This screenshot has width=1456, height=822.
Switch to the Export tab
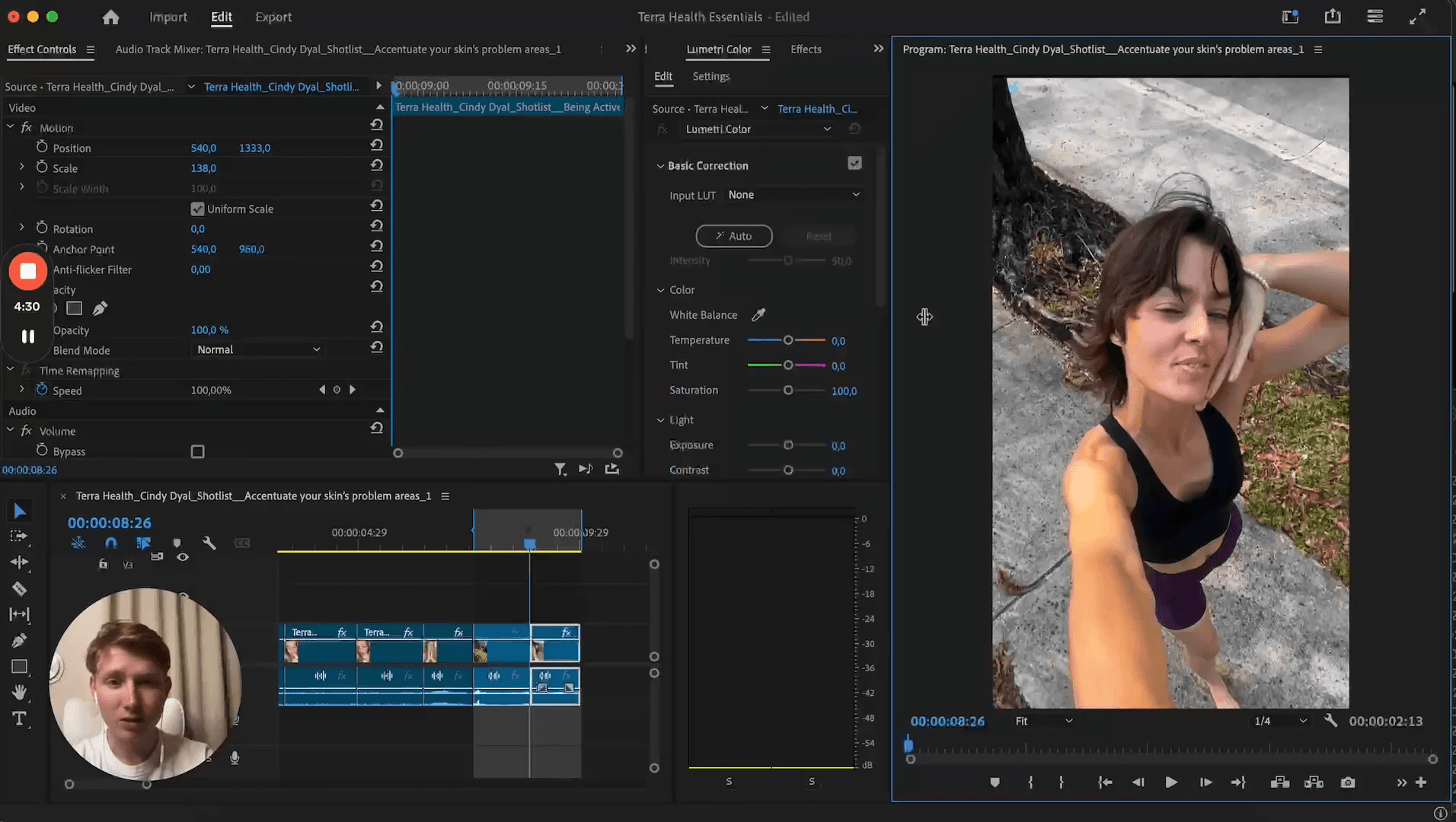(273, 17)
